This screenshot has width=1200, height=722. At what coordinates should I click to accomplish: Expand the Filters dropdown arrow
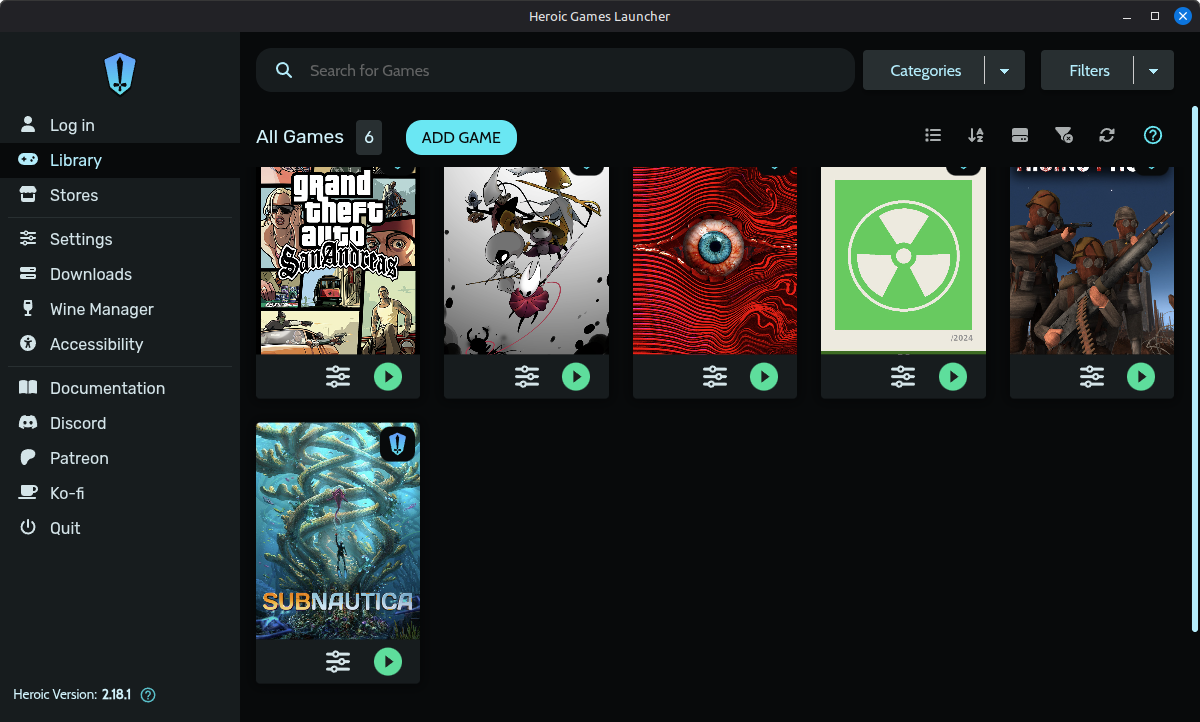click(x=1154, y=70)
